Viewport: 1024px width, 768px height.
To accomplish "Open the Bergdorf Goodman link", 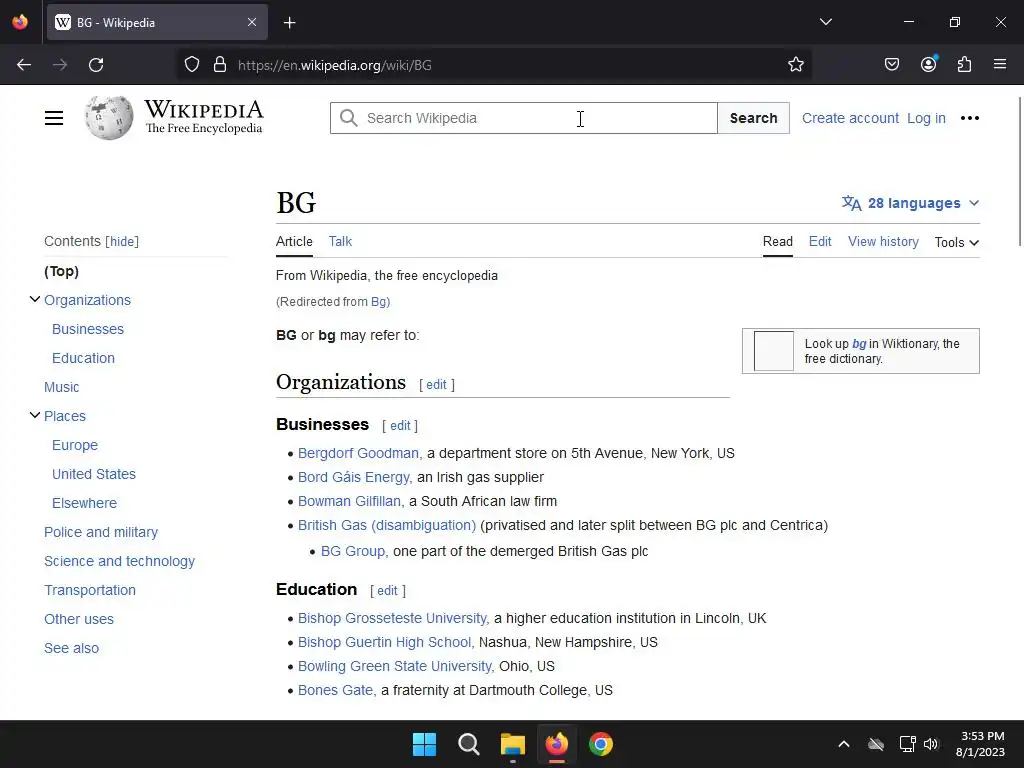I will [x=360, y=453].
